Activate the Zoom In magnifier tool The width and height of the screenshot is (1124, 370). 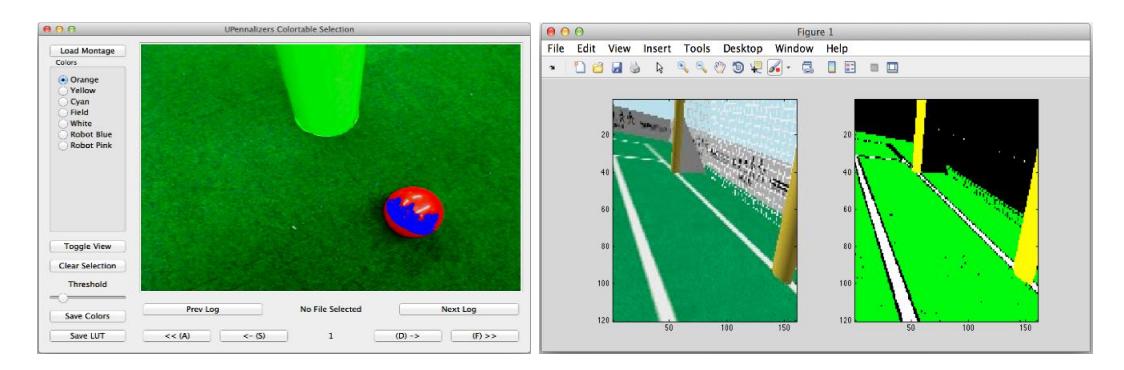(x=683, y=68)
